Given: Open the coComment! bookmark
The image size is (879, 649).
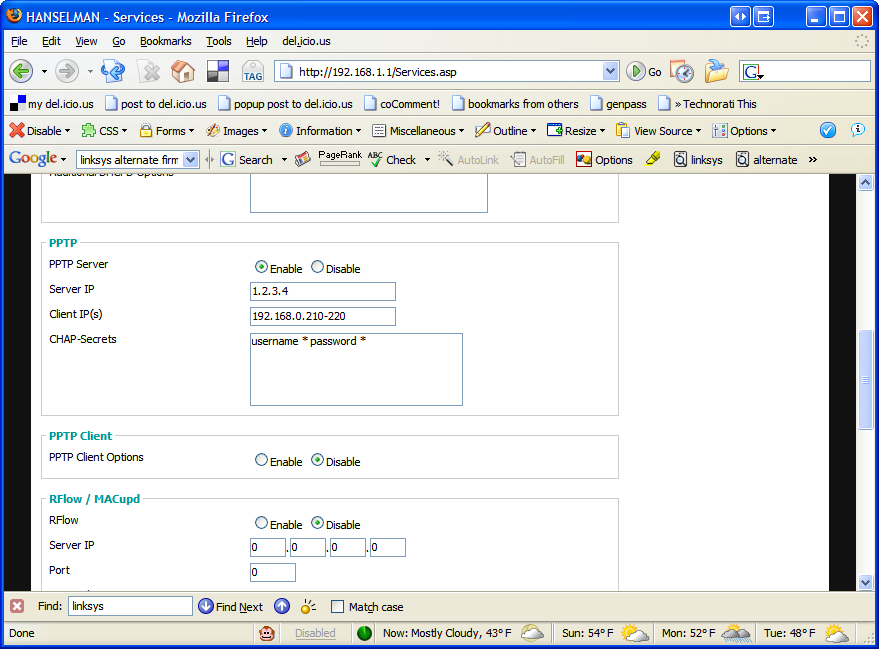Looking at the screenshot, I should point(402,104).
